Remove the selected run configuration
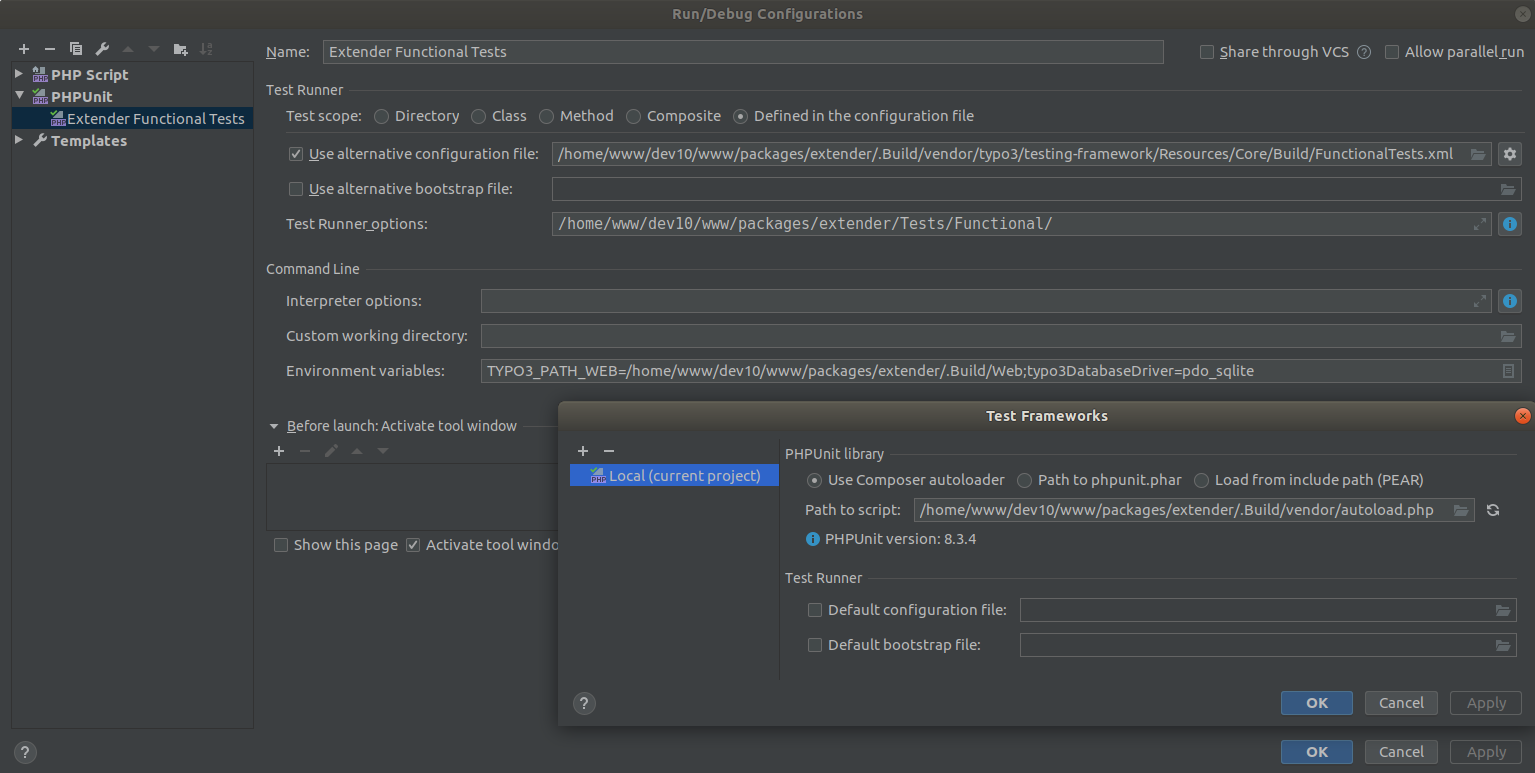Screen dimensions: 1535x773 click(49, 48)
